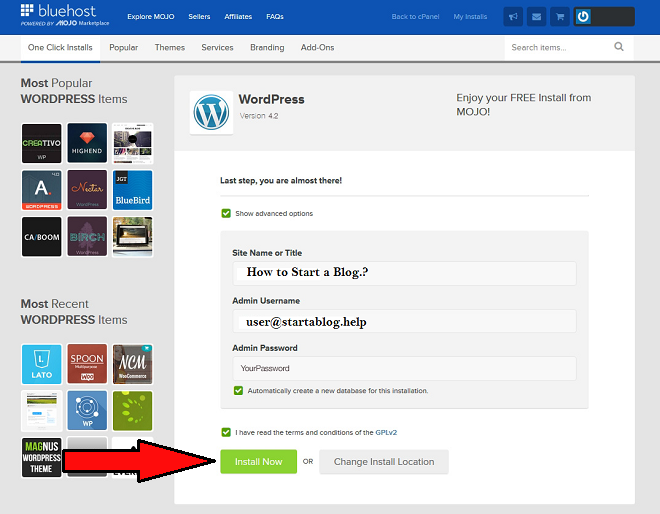Open the laptop photo theme thumbnail
Viewport: 660px width, 514px height.
133,237
